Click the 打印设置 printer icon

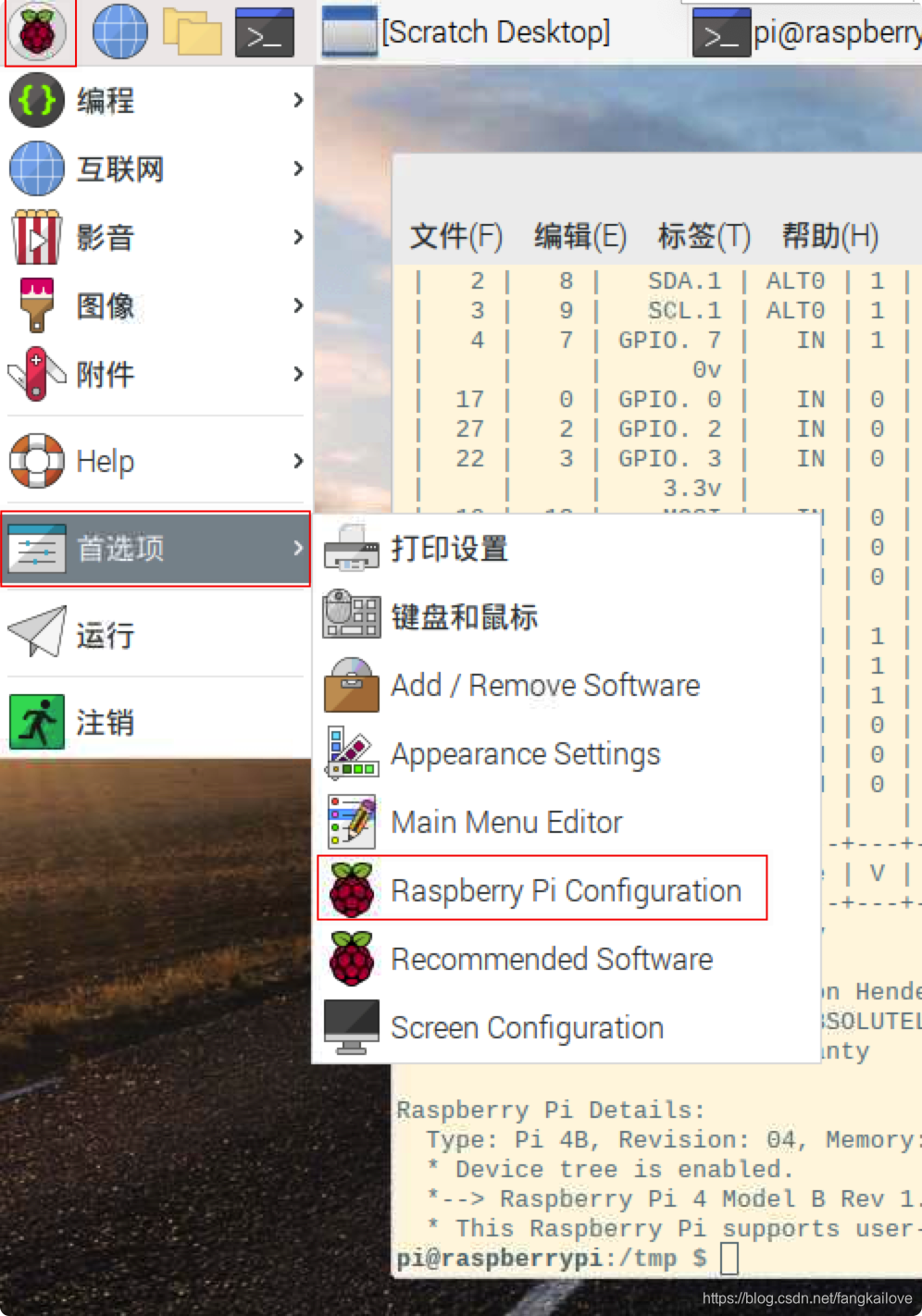tap(352, 548)
